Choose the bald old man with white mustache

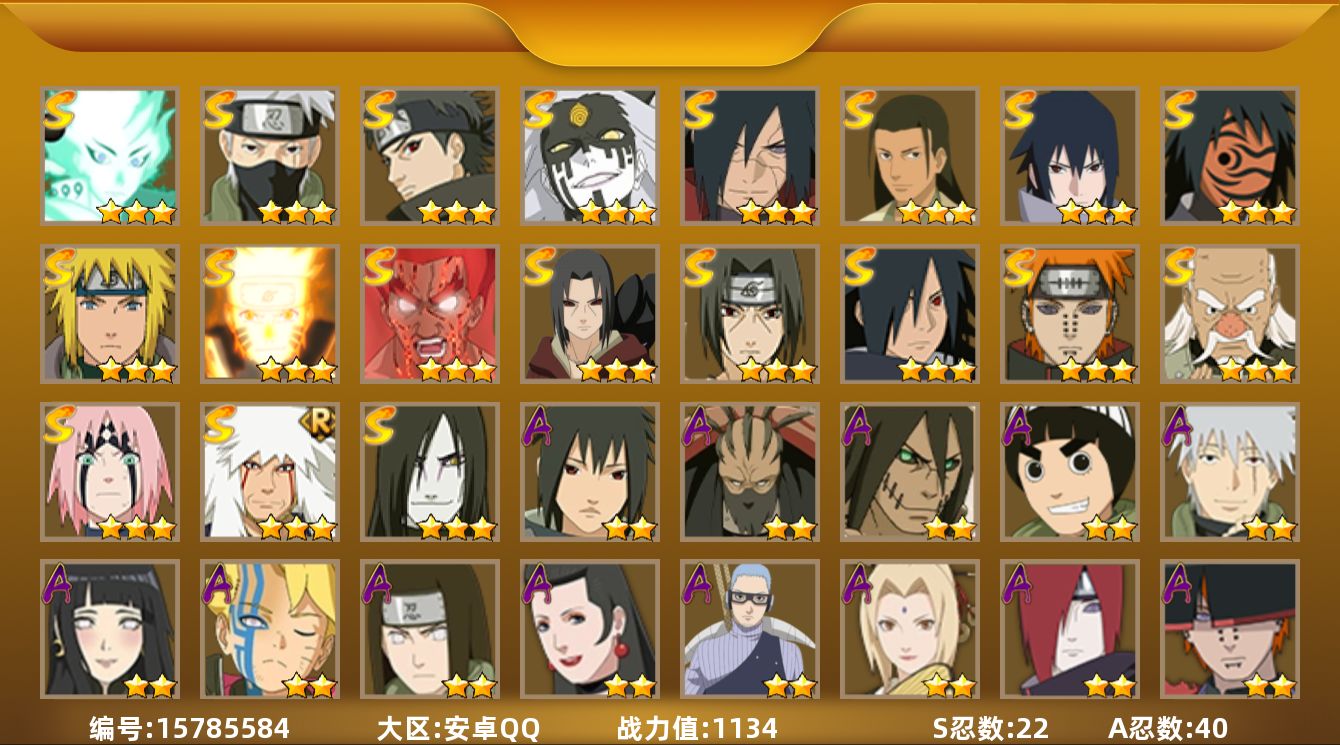1230,314
